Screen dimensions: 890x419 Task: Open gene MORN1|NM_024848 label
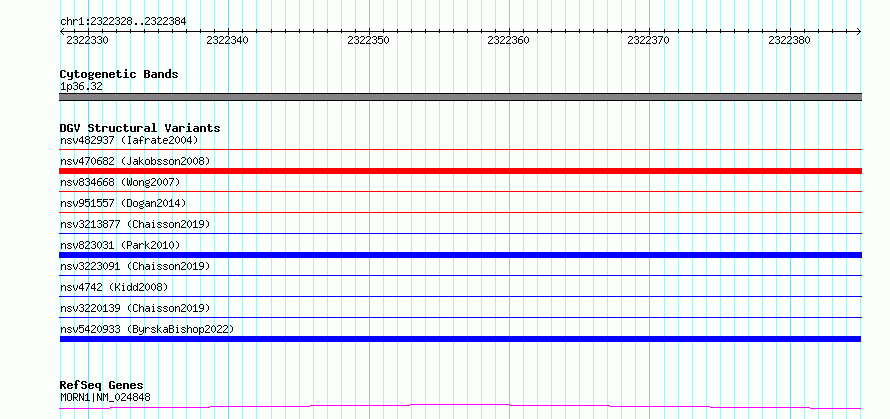pos(106,397)
